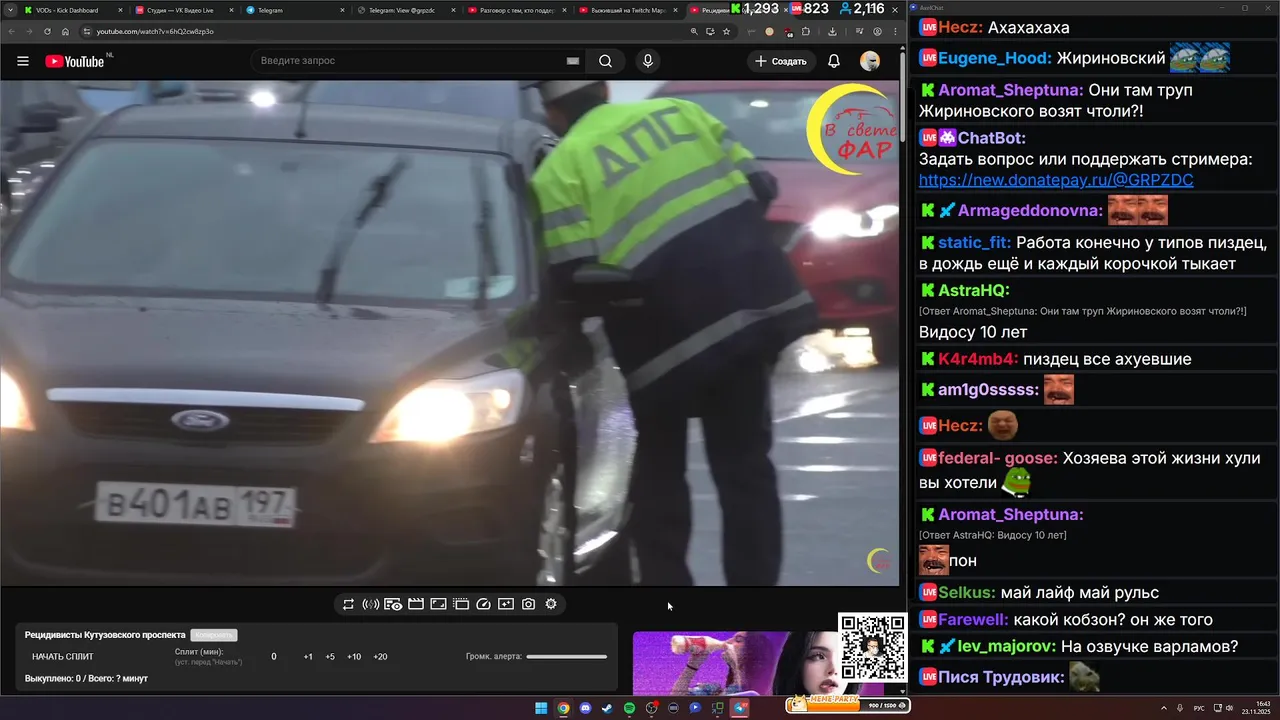Viewport: 1280px width, 720px height.
Task: Click the K4r4mb4 username in chat
Action: click(x=978, y=359)
